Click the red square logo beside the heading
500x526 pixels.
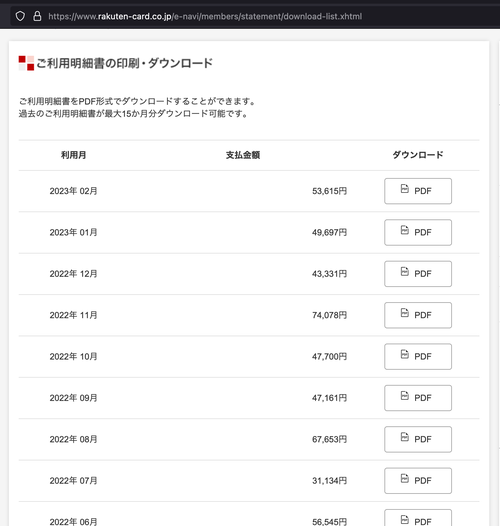26,63
